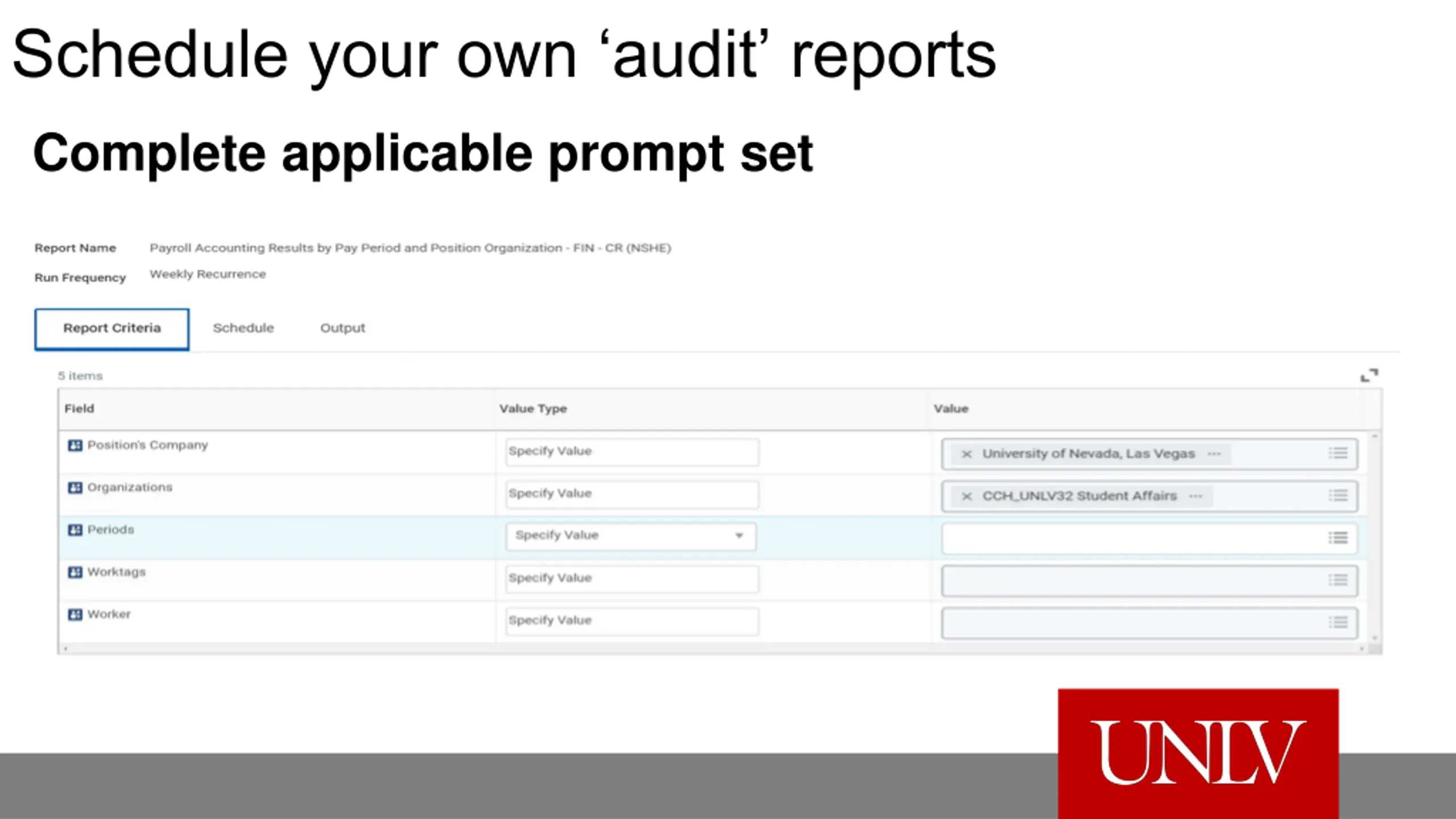Open Position's Company Value Type box

tap(632, 452)
